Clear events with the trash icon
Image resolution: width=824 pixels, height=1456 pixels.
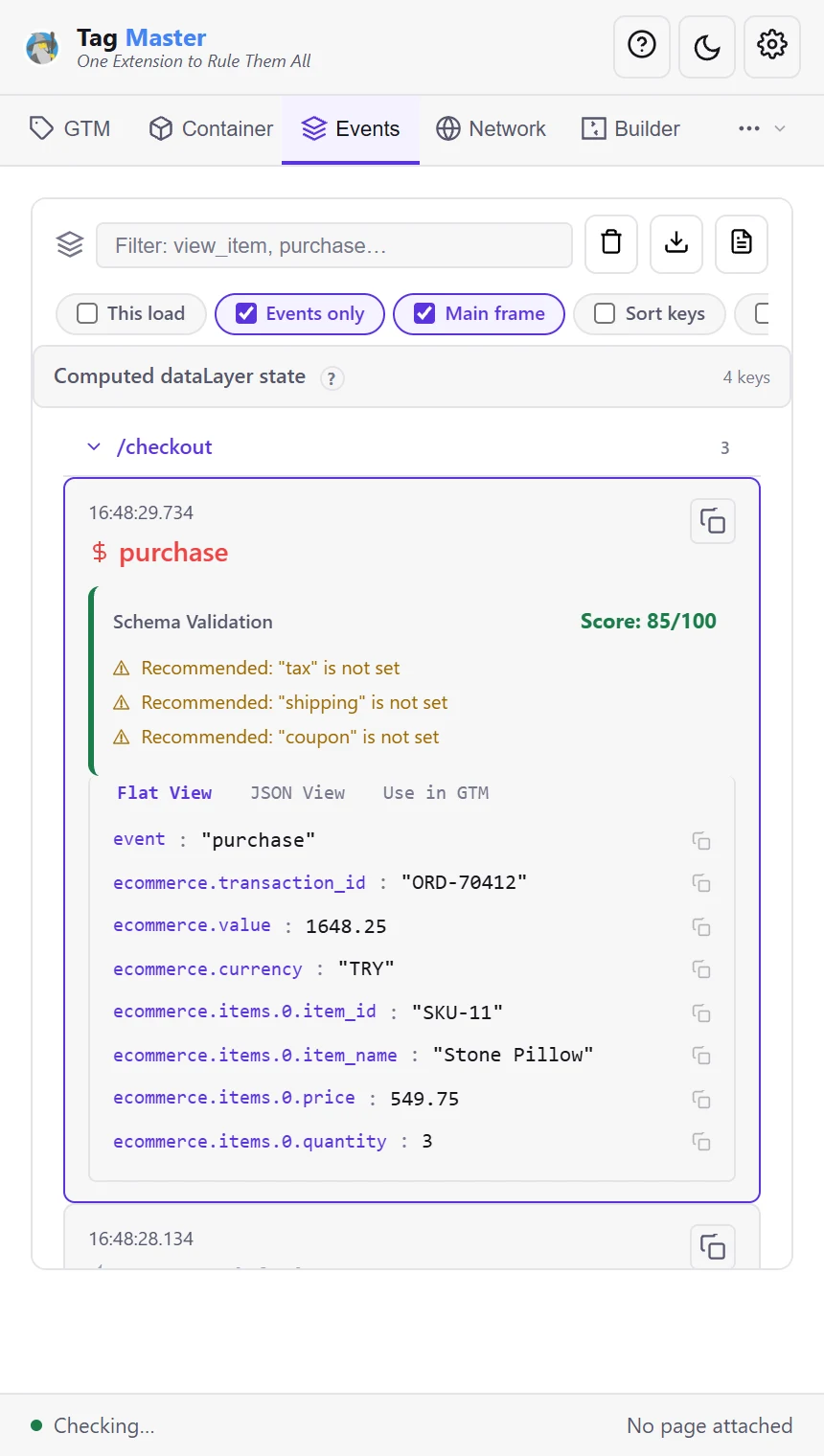tap(611, 242)
